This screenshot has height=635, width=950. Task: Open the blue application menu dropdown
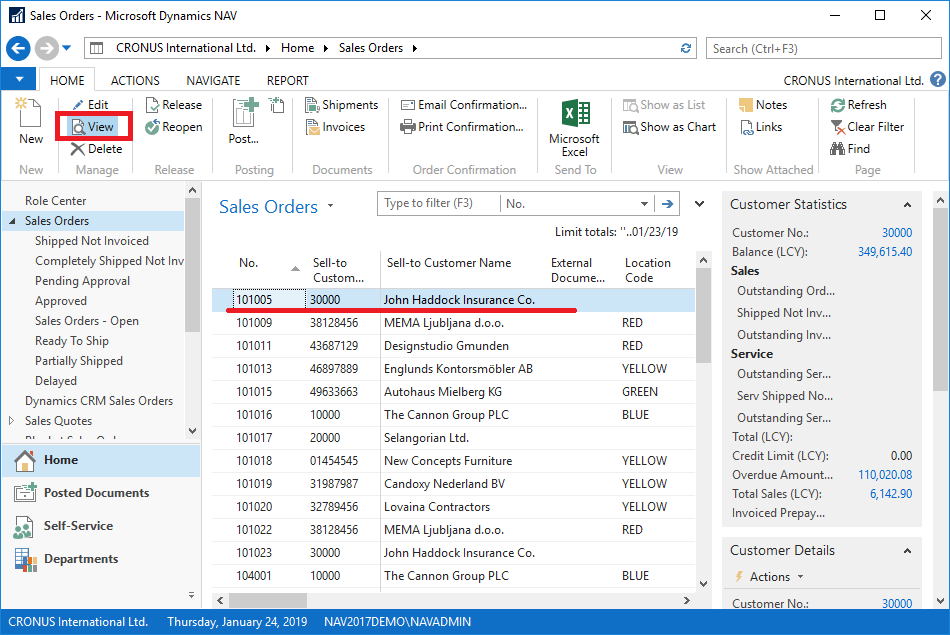click(x=19, y=79)
